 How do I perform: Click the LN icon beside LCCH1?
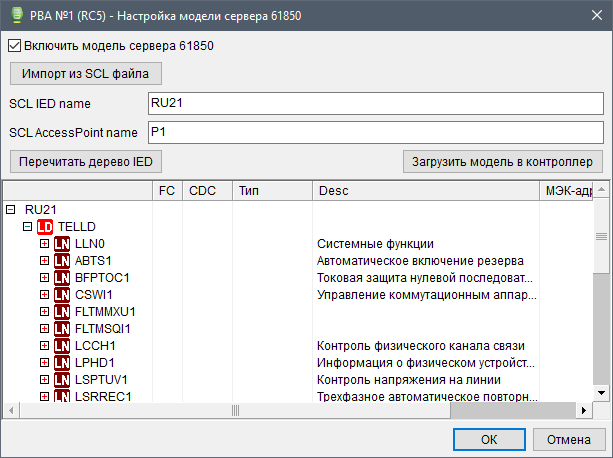point(62,345)
